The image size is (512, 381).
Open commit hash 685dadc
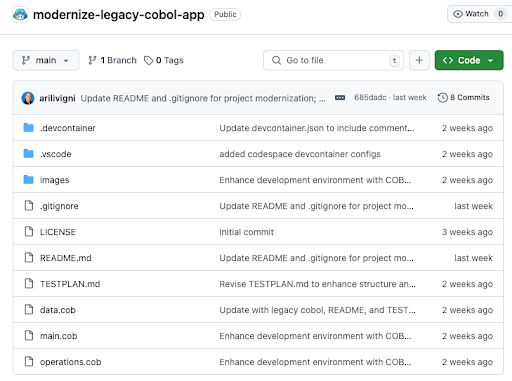[370, 98]
